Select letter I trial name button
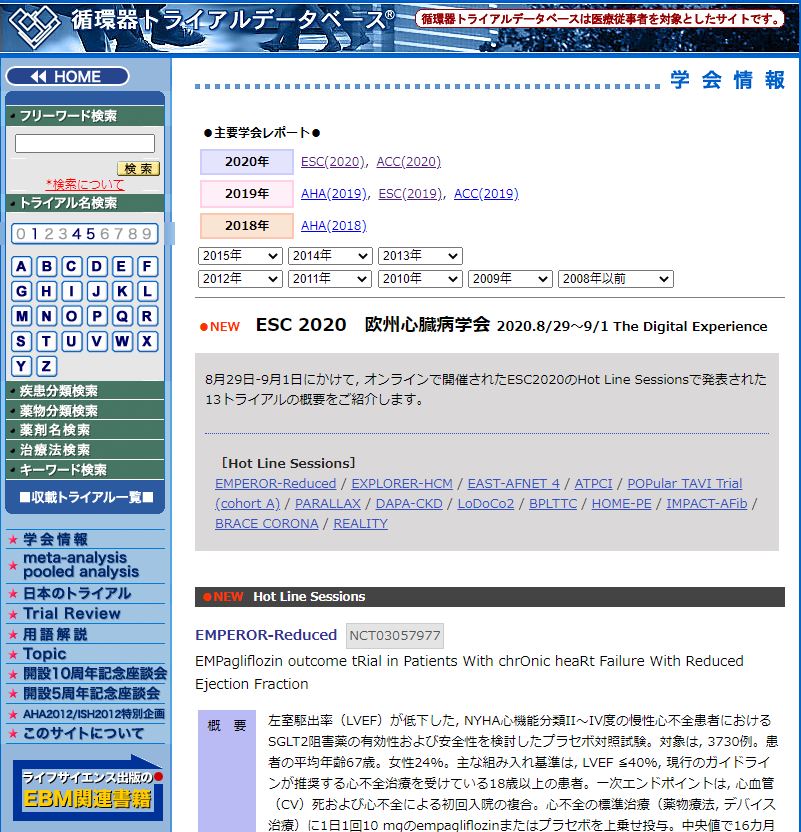The height and width of the screenshot is (832, 801). 72,291
